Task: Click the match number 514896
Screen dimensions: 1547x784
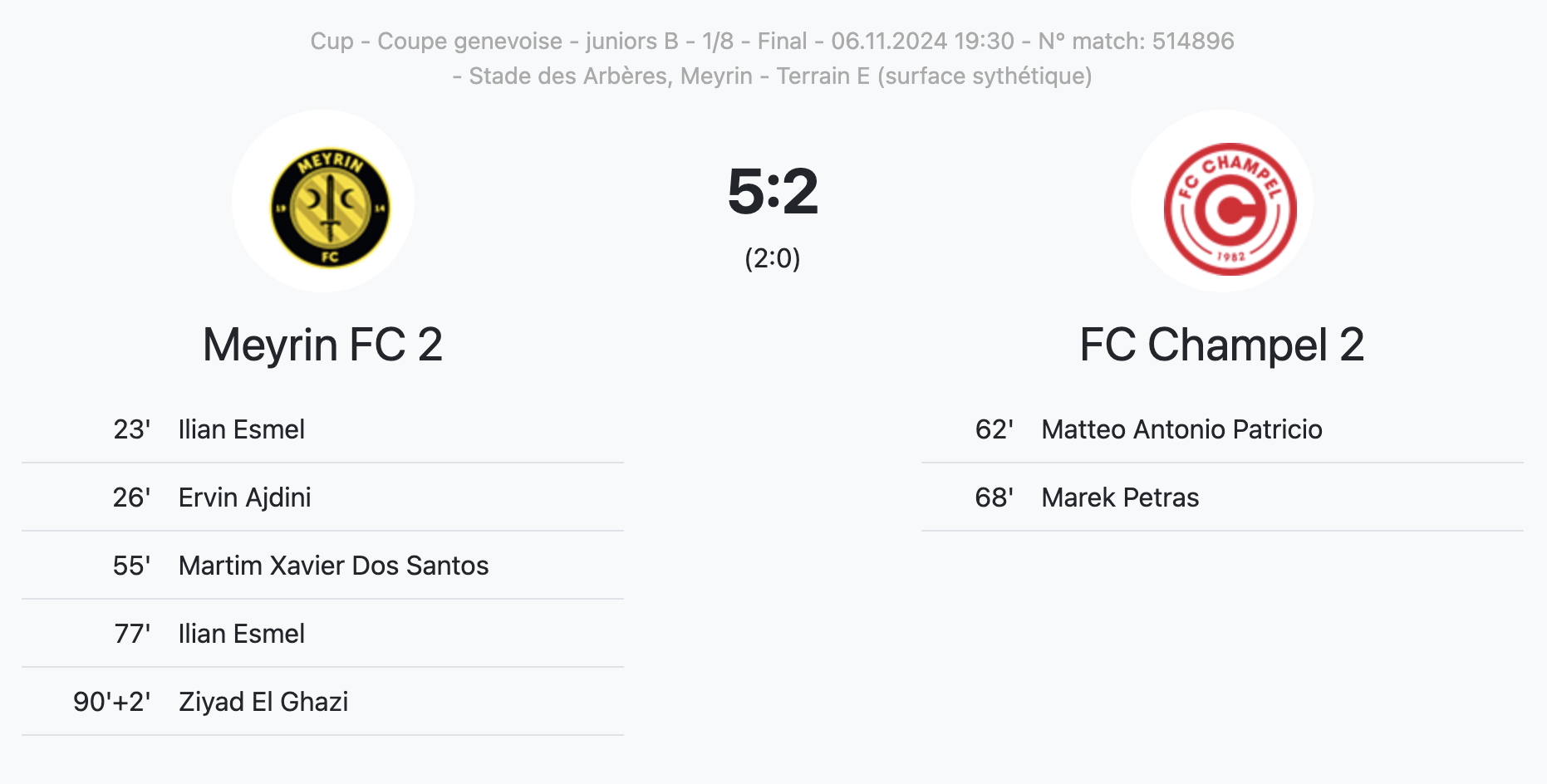Action: coord(1193,41)
